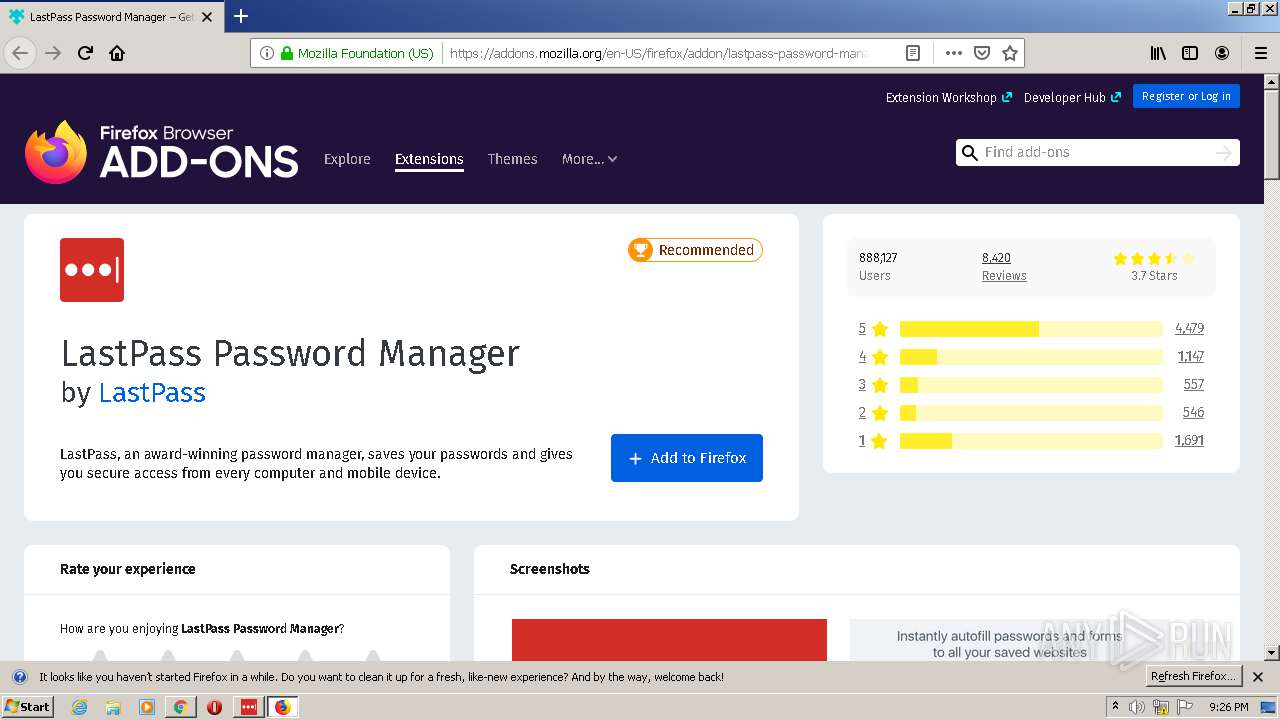Viewport: 1280px width, 720px height.
Task: Click the taskbar clock 9:26 PM
Action: coord(1228,707)
